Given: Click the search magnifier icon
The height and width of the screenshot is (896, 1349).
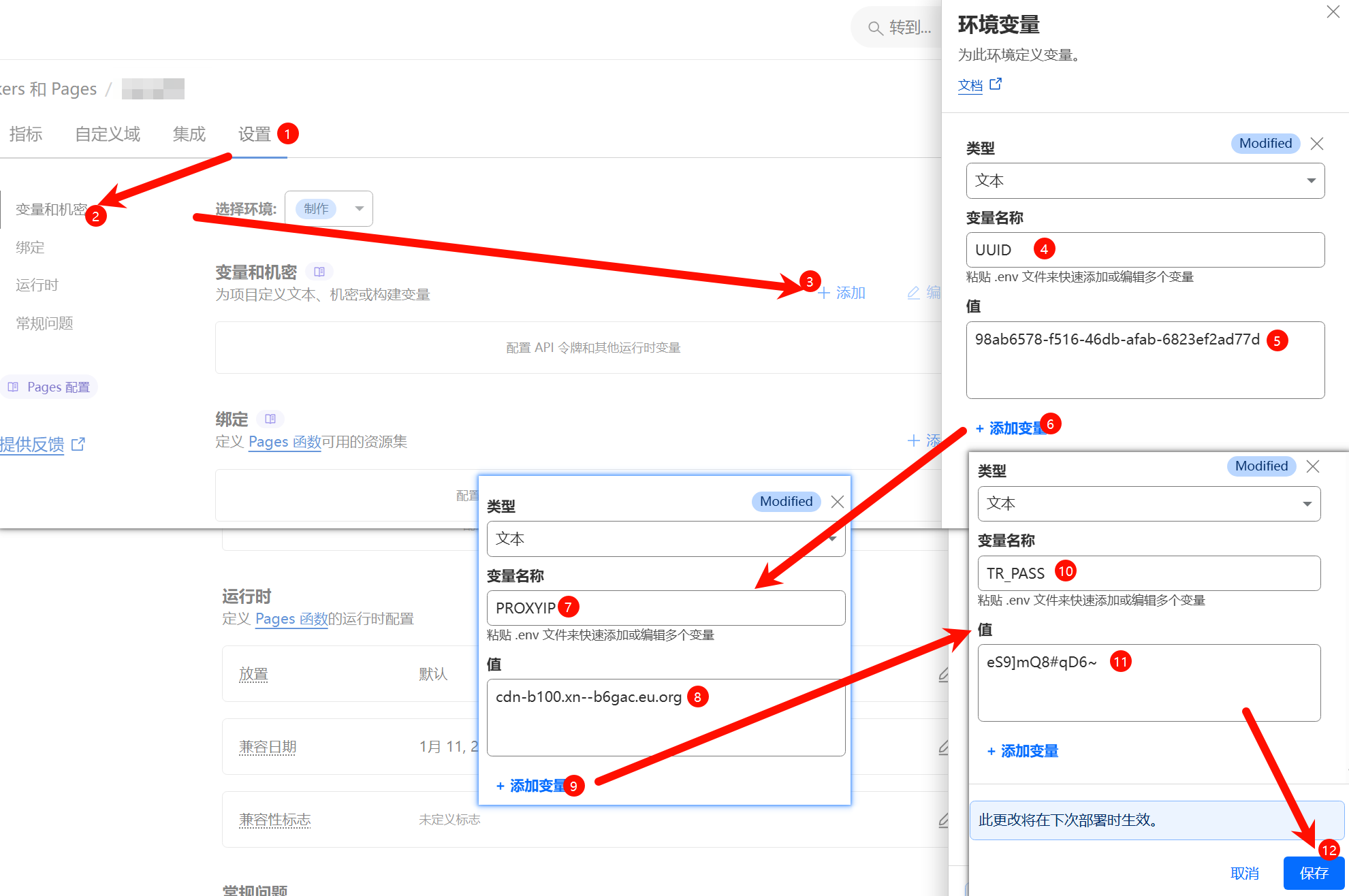Looking at the screenshot, I should [x=875, y=28].
